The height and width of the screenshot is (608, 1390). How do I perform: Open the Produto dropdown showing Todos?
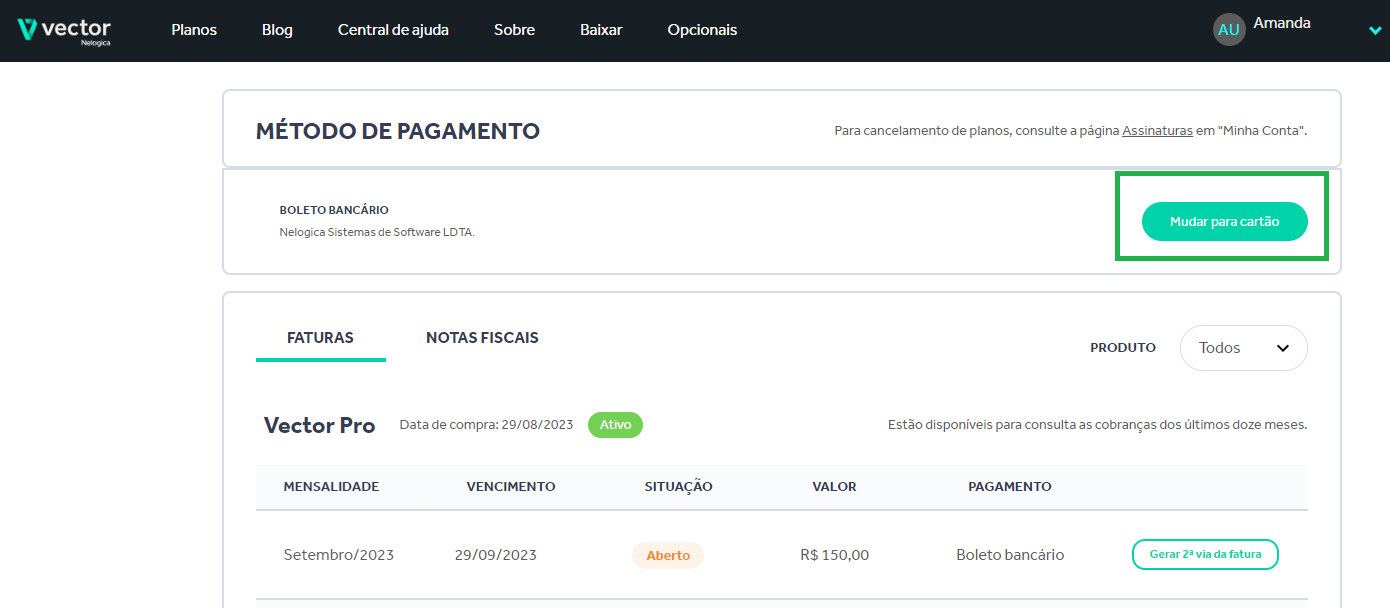coord(1243,348)
